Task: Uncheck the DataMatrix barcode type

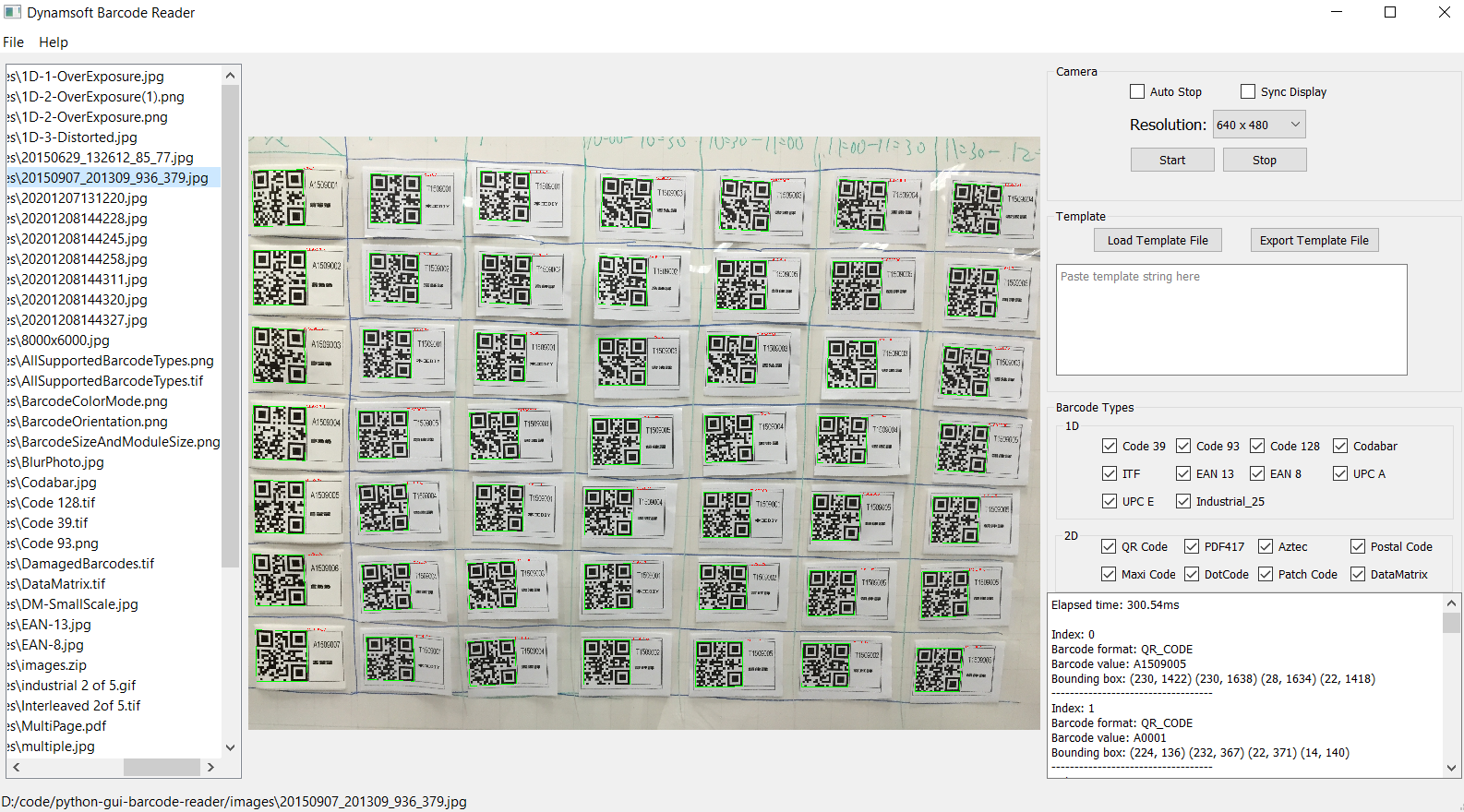Action: [1358, 574]
